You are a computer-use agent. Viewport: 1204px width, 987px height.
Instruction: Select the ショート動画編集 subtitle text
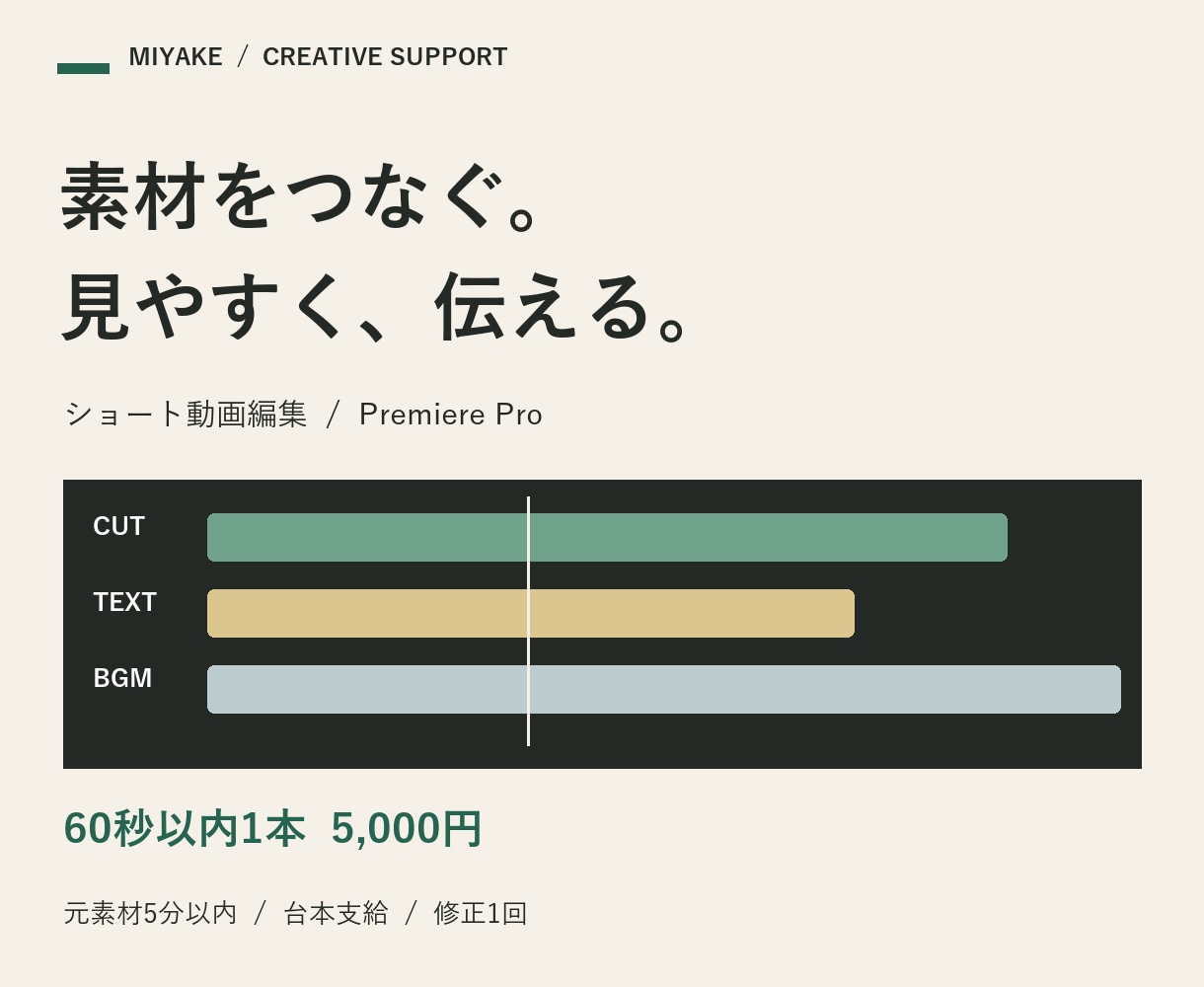186,414
